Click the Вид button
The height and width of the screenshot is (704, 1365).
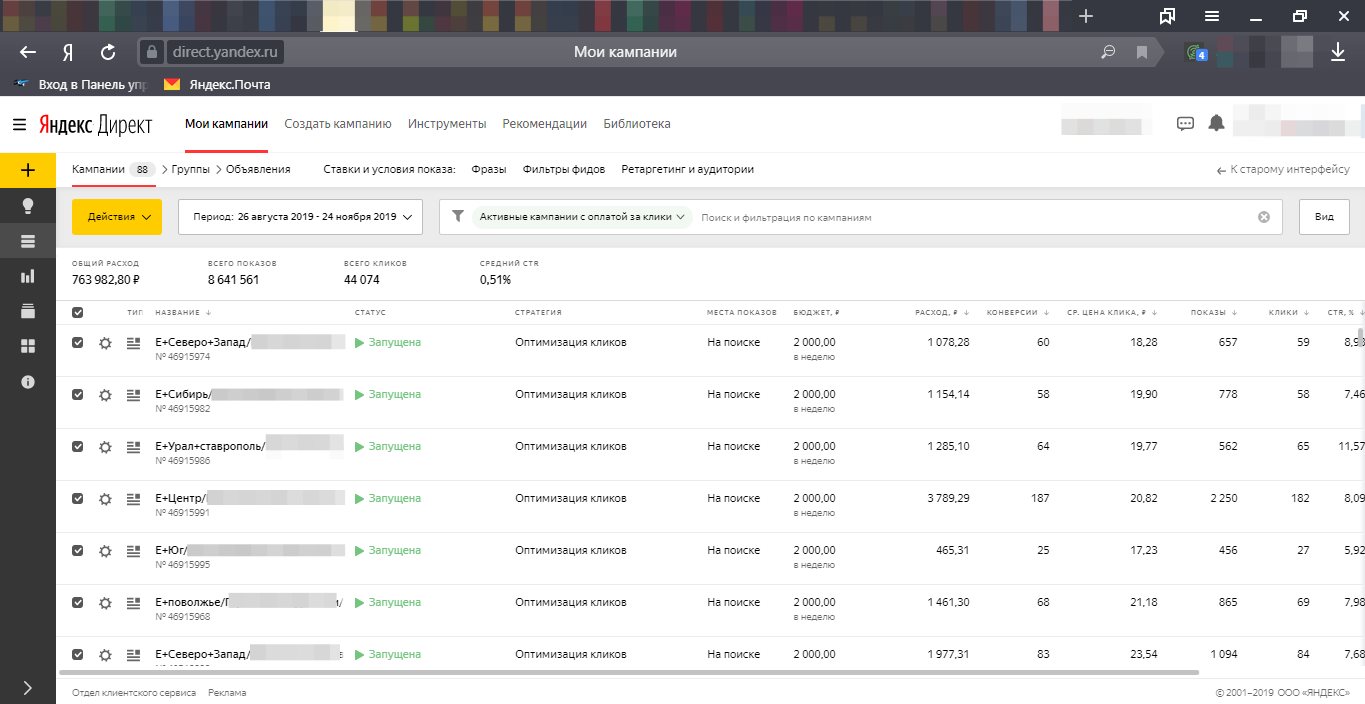click(x=1323, y=217)
